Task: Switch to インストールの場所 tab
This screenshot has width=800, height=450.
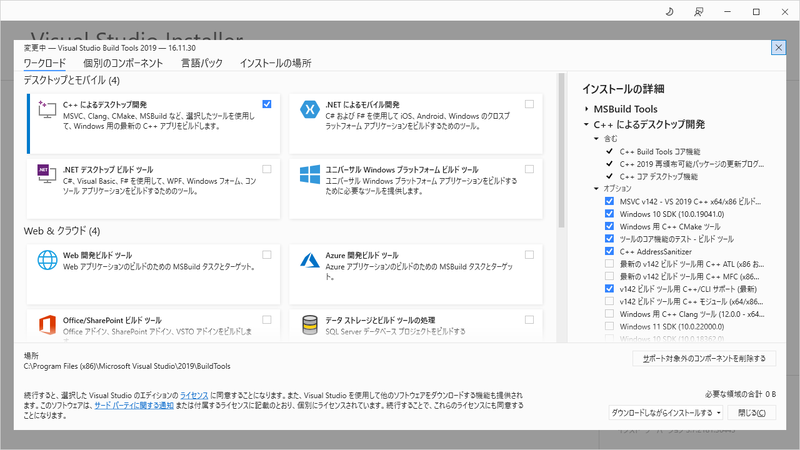Action: pos(276,63)
